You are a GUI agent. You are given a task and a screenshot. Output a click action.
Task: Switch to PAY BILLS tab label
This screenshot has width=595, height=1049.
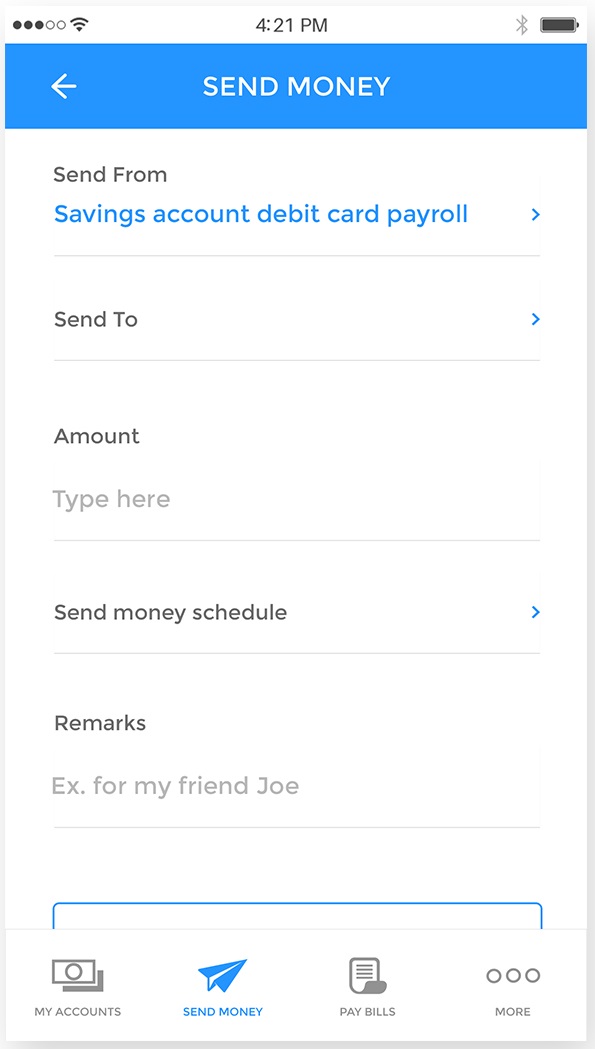367,1012
